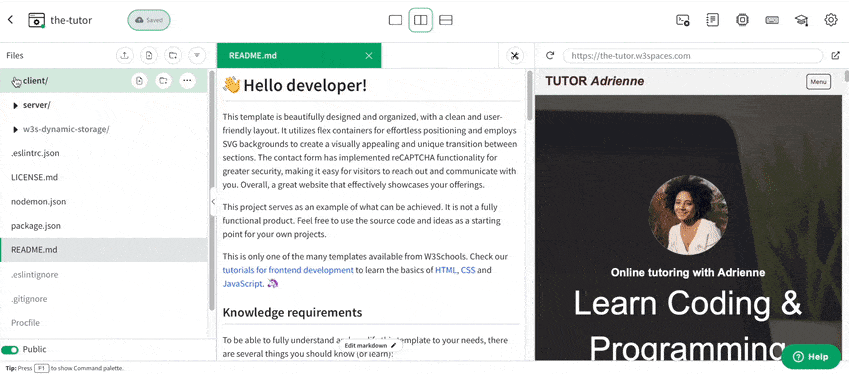Screen dimensions: 849x374
Task: Toggle the Public visibility switch
Action: [10, 350]
